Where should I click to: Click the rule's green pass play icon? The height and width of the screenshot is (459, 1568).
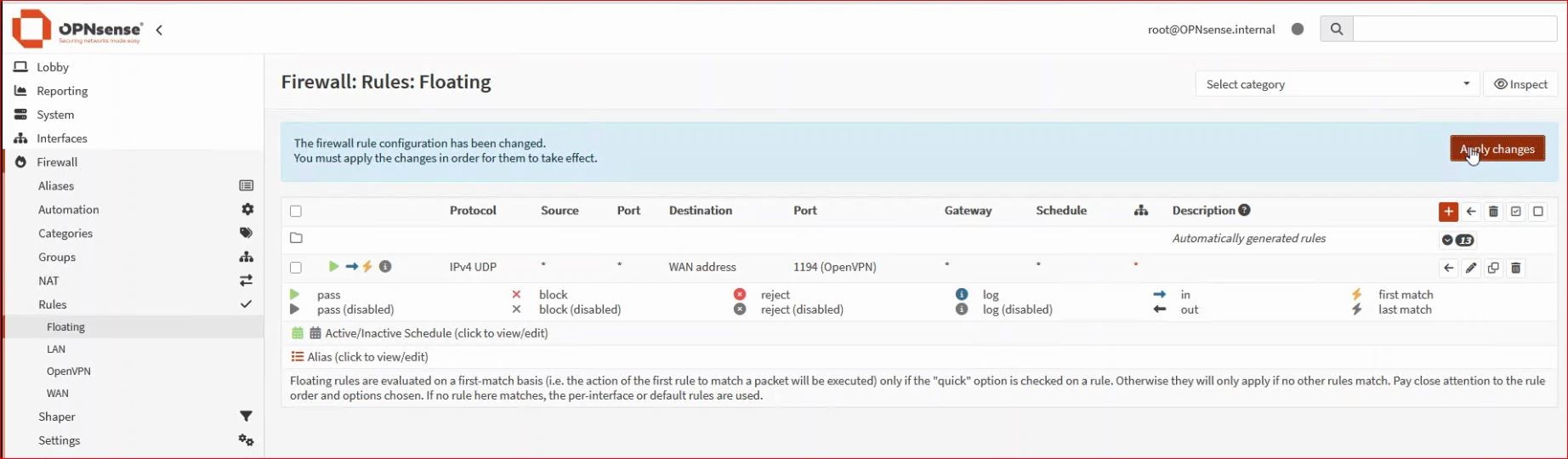point(333,267)
